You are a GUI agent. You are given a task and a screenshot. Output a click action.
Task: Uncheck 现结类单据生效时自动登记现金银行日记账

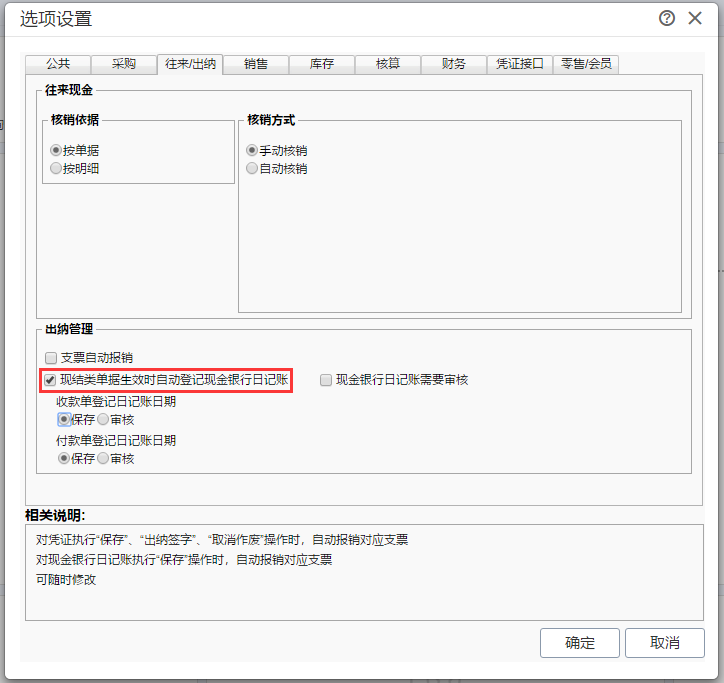click(50, 380)
